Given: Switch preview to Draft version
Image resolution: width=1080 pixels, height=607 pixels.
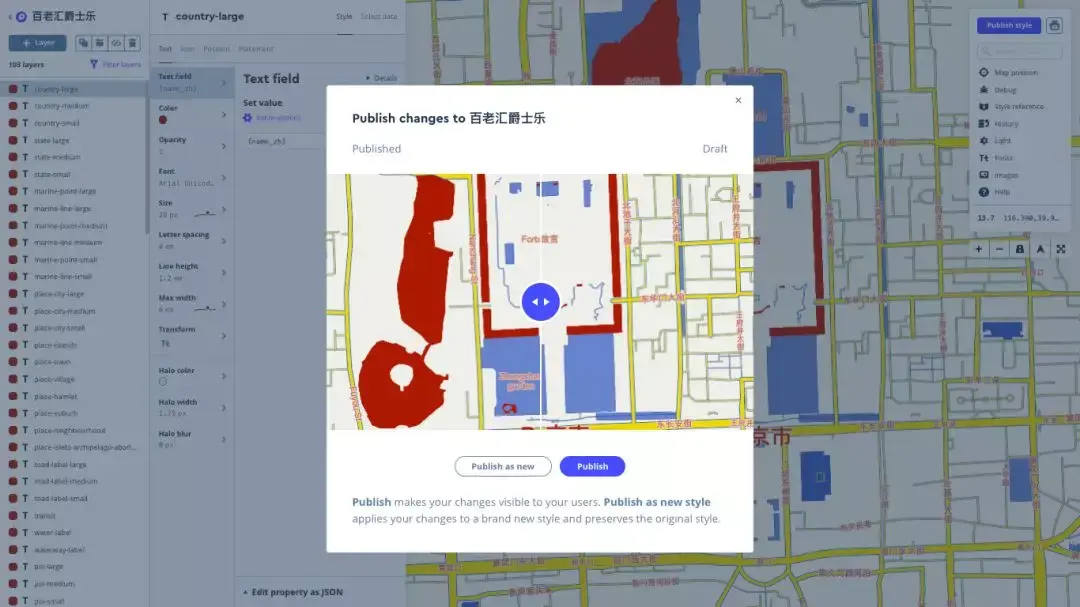Looking at the screenshot, I should (714, 148).
